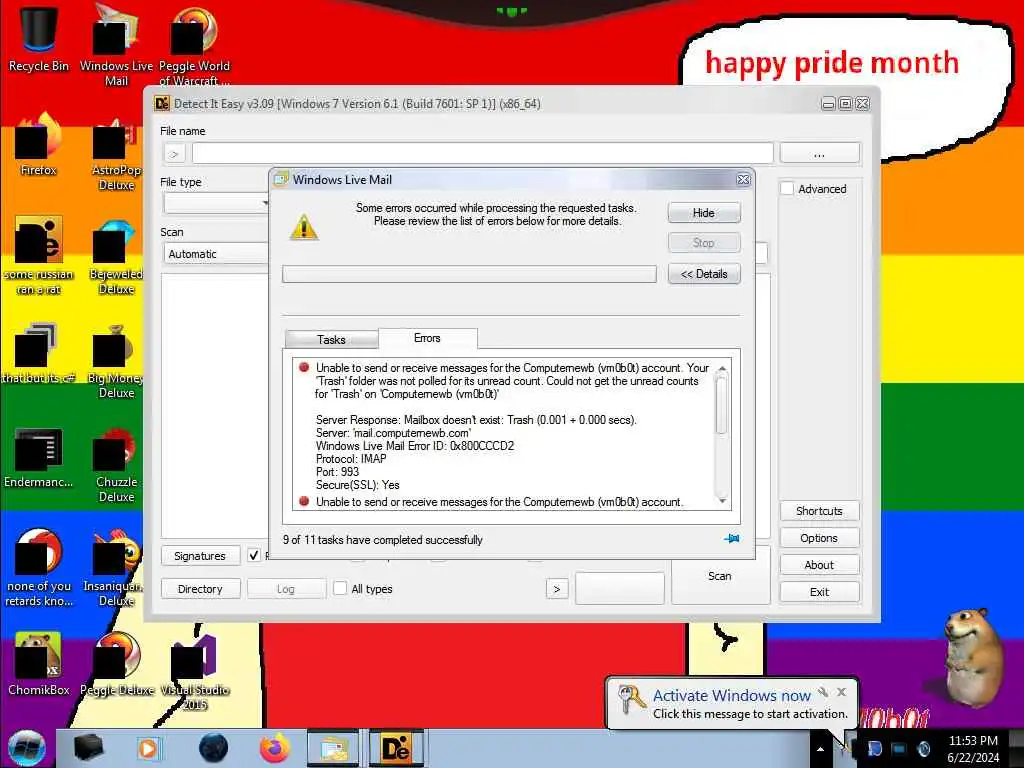The image size is (1024, 768).
Task: Select the Visual Studio 2015 desktop icon
Action: tap(194, 671)
